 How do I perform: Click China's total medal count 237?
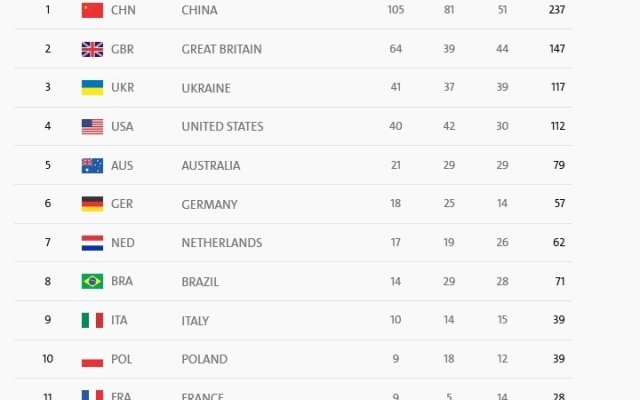(557, 10)
